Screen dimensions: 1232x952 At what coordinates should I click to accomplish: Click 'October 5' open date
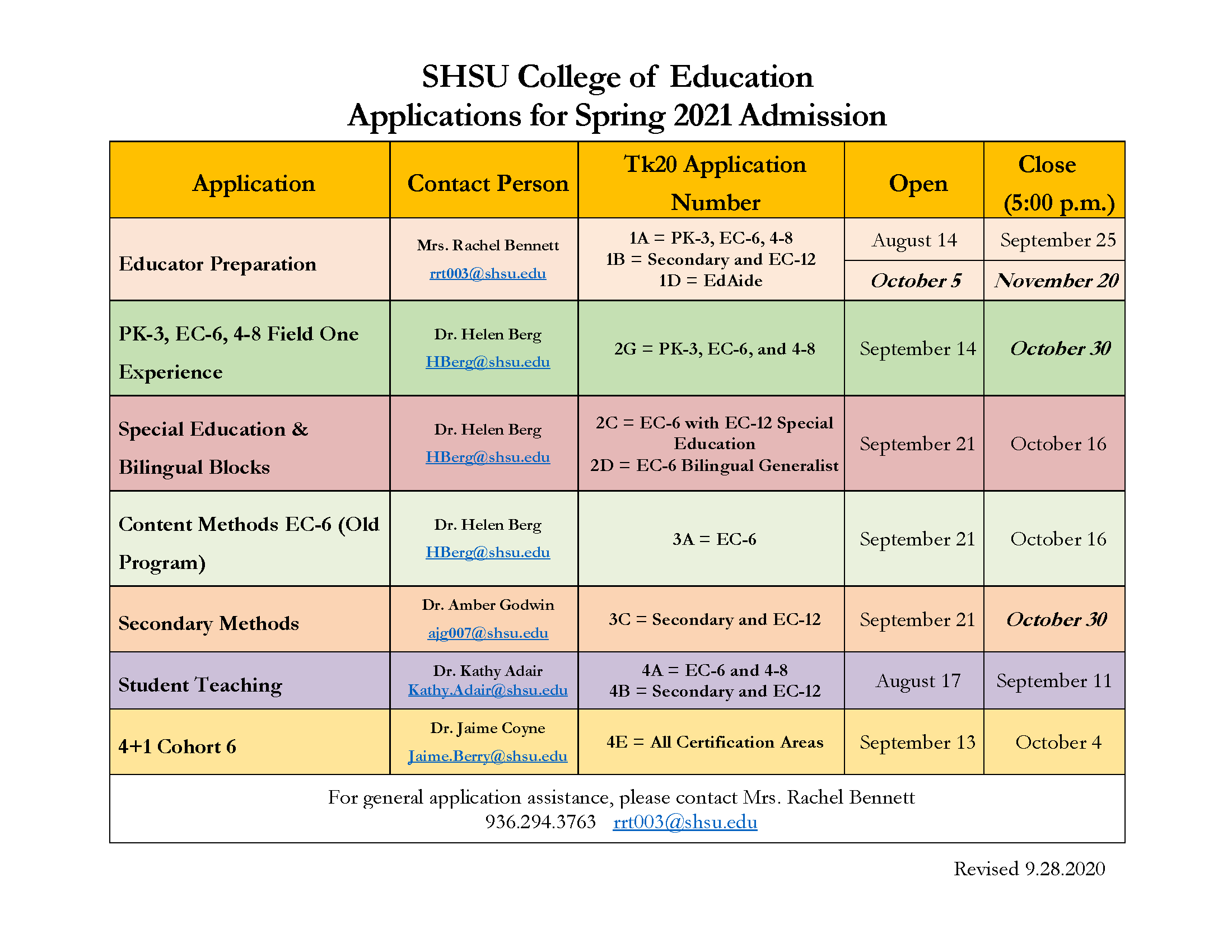coord(916,281)
